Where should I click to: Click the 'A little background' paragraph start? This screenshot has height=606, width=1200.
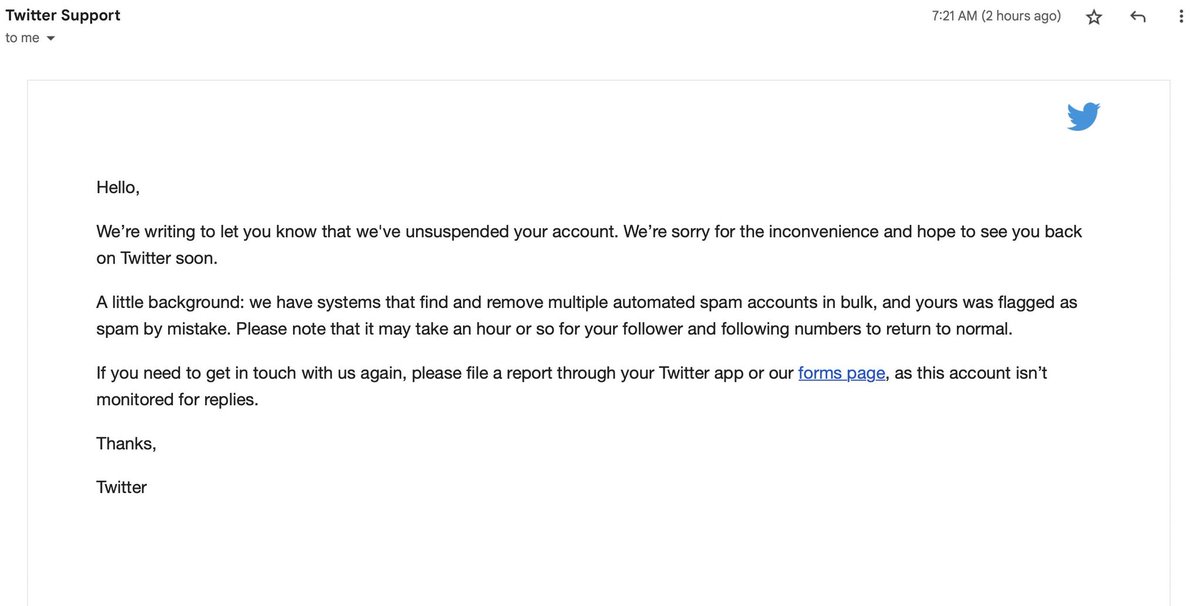coord(168,302)
